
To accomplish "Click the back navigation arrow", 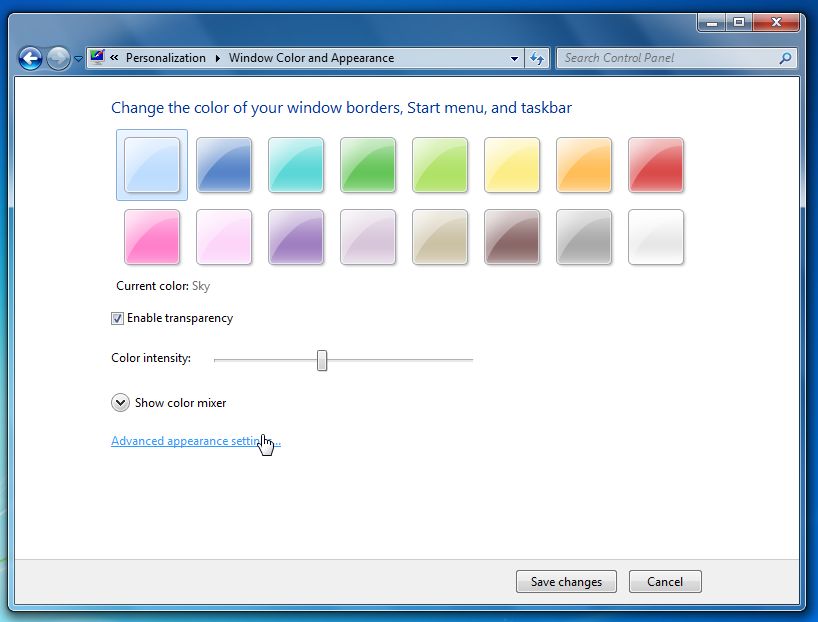I will (30, 58).
